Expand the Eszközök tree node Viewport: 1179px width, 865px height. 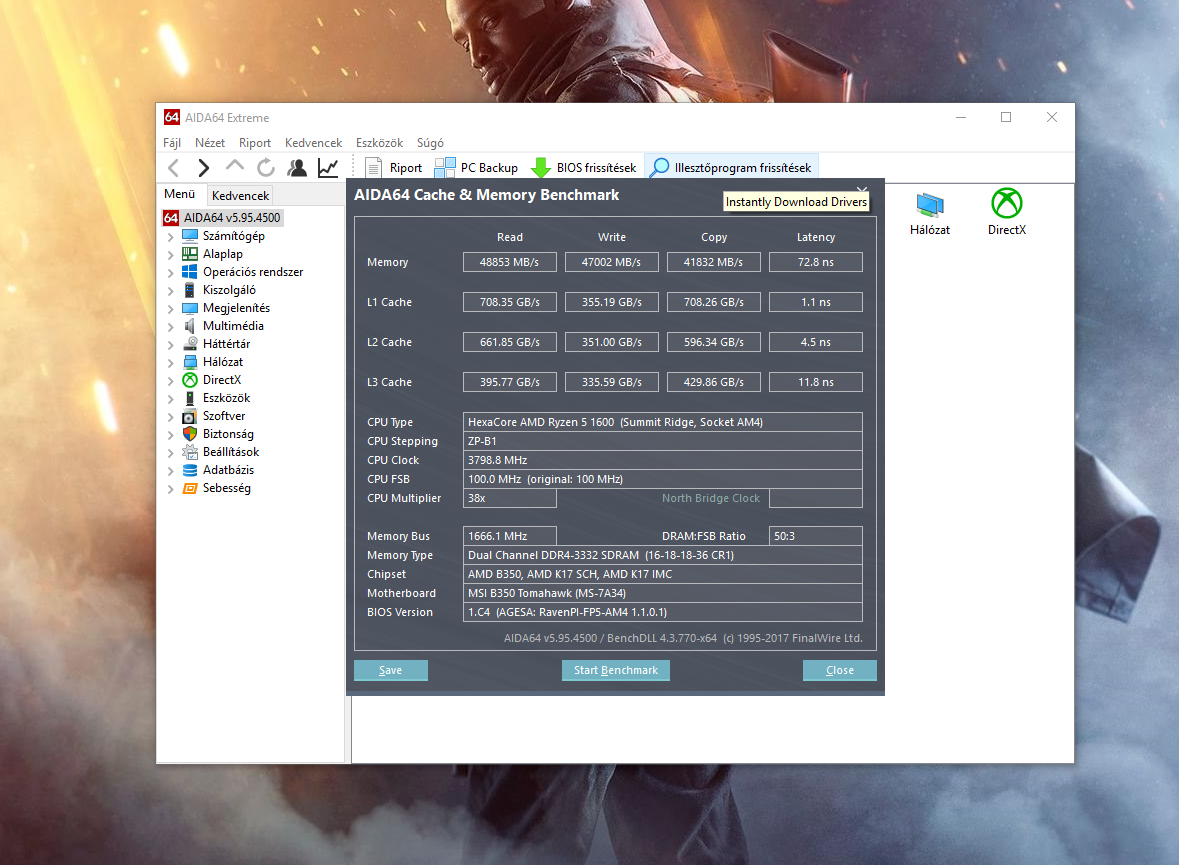171,399
